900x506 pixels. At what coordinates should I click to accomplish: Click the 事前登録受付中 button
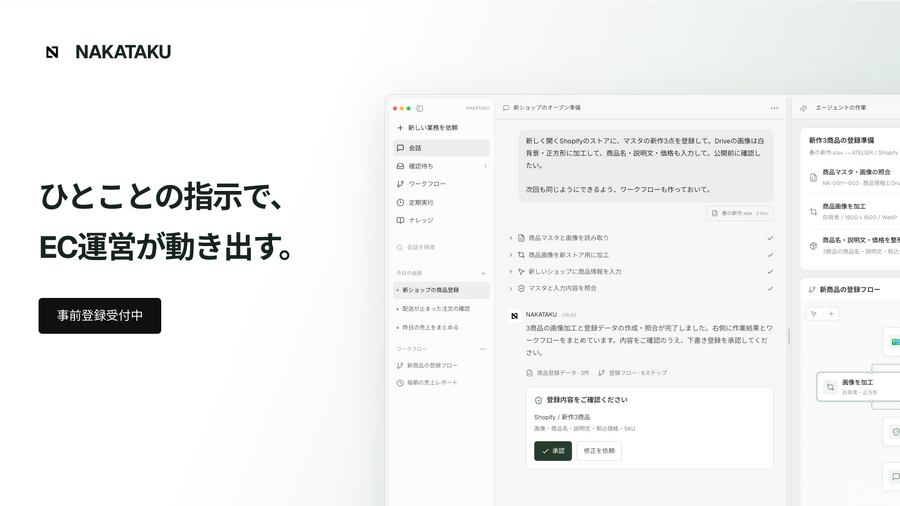pos(100,316)
